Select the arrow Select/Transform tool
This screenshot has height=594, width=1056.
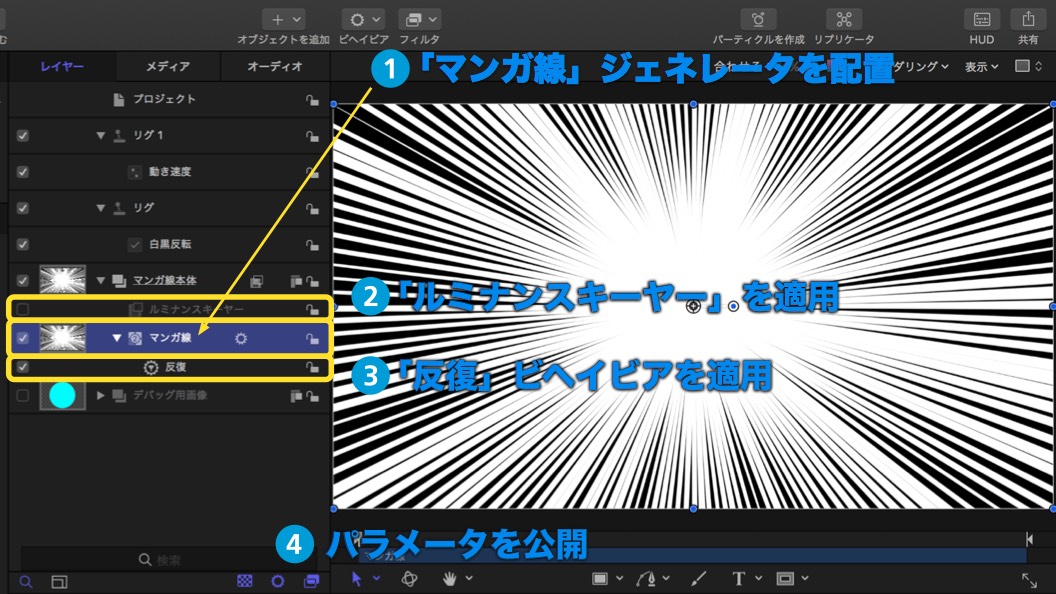(357, 579)
